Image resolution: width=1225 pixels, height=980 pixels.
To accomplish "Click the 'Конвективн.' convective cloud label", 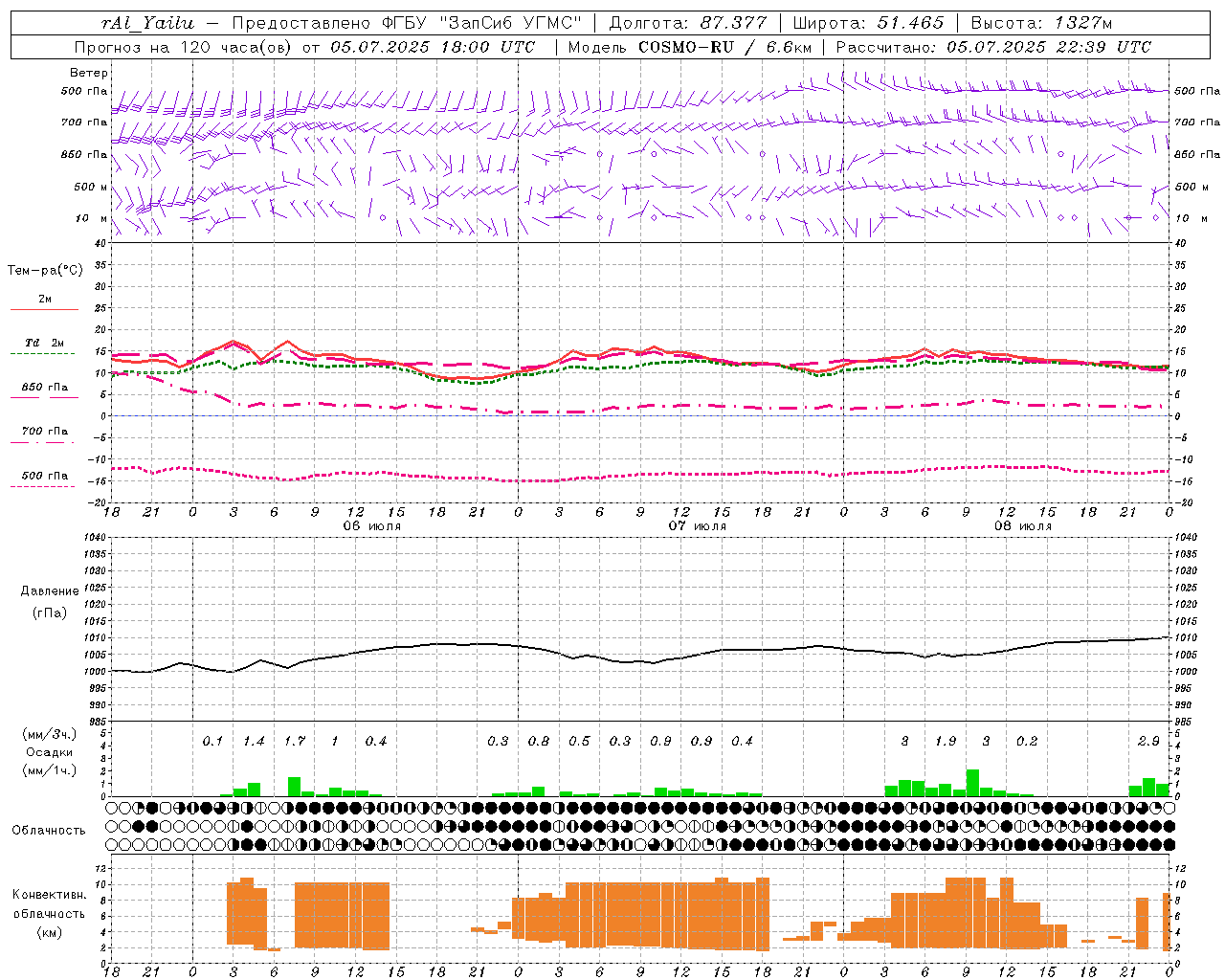I will click(x=49, y=895).
